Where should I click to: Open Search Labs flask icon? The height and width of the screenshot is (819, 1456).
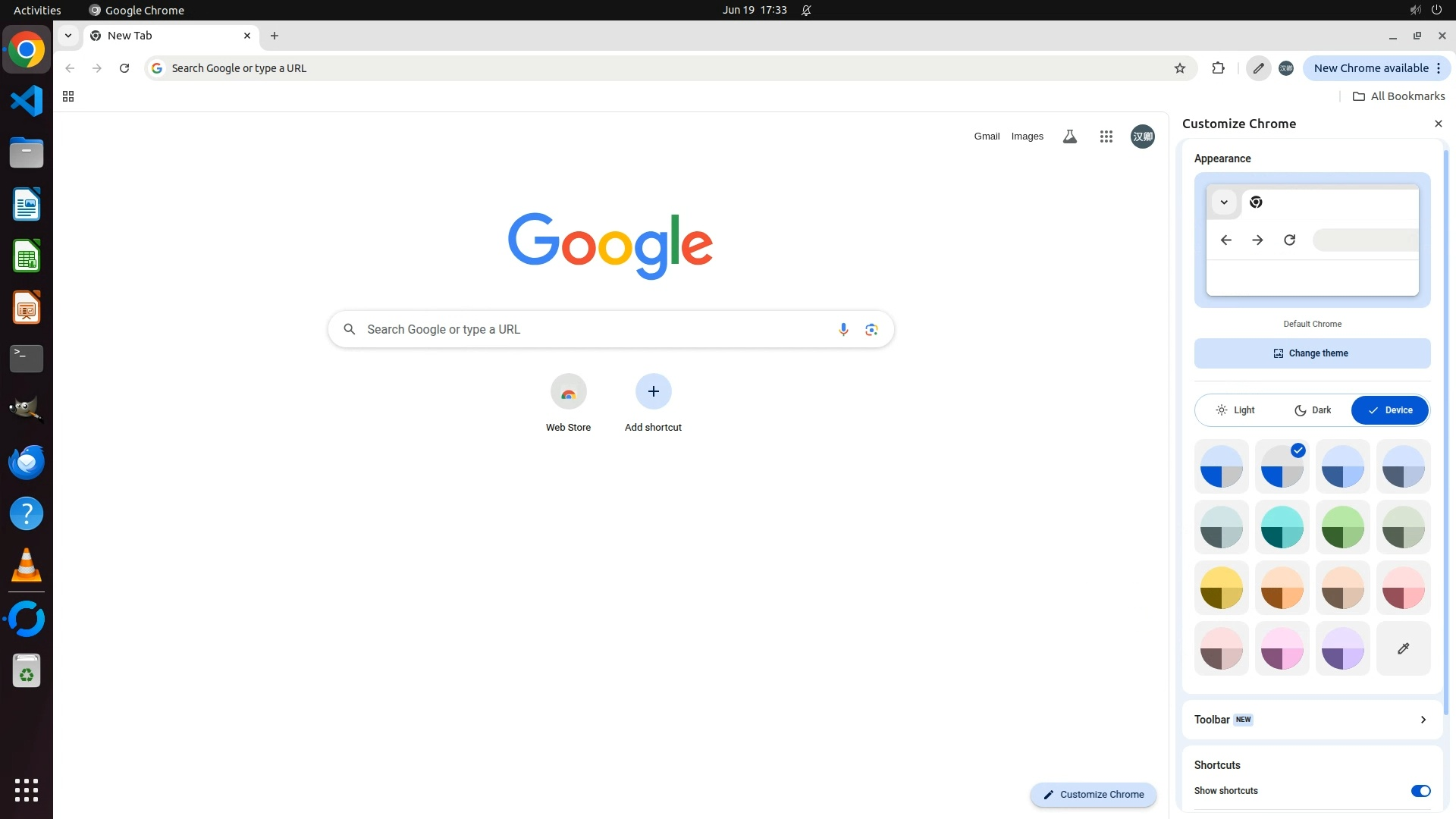[x=1069, y=136]
